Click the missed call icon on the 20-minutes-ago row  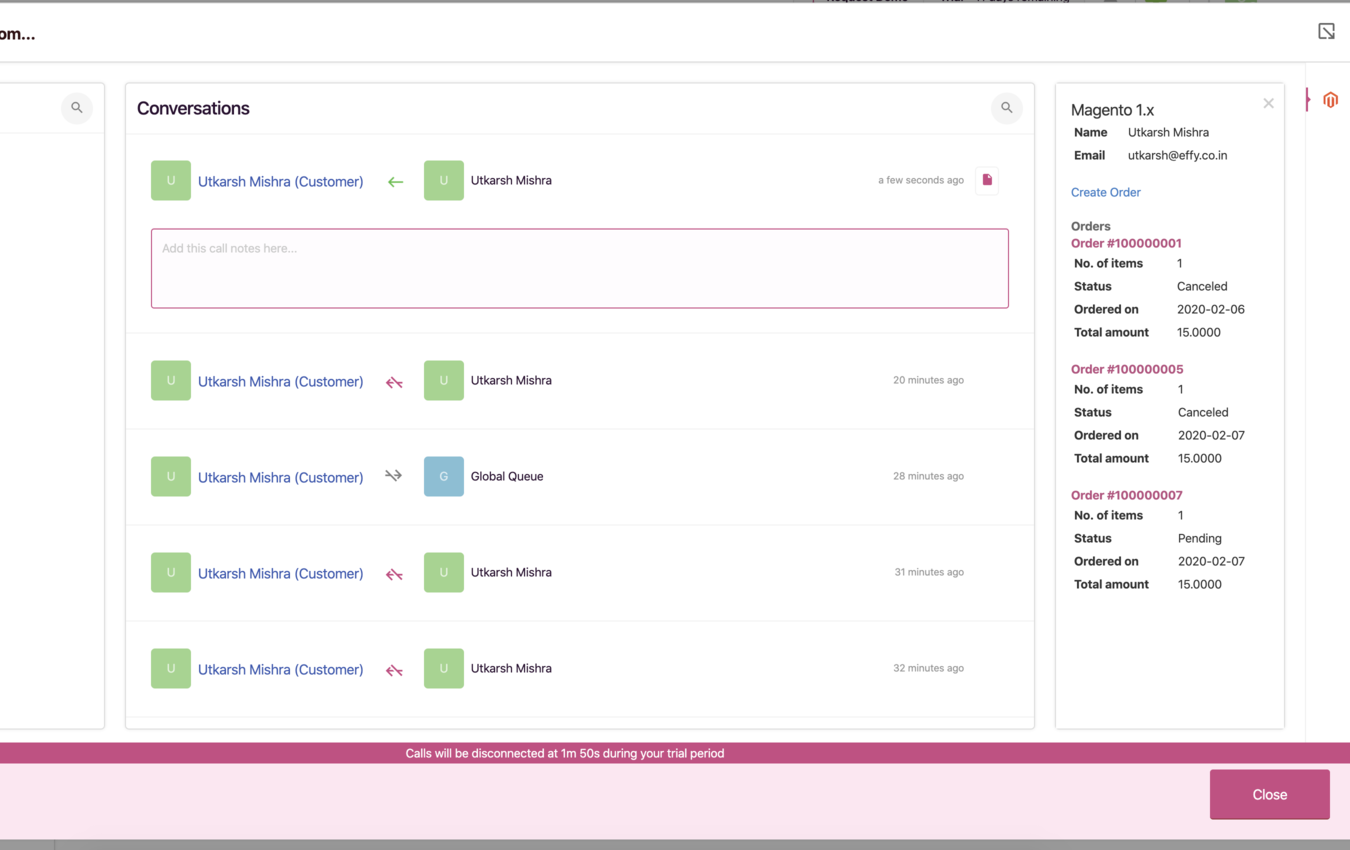tap(393, 380)
